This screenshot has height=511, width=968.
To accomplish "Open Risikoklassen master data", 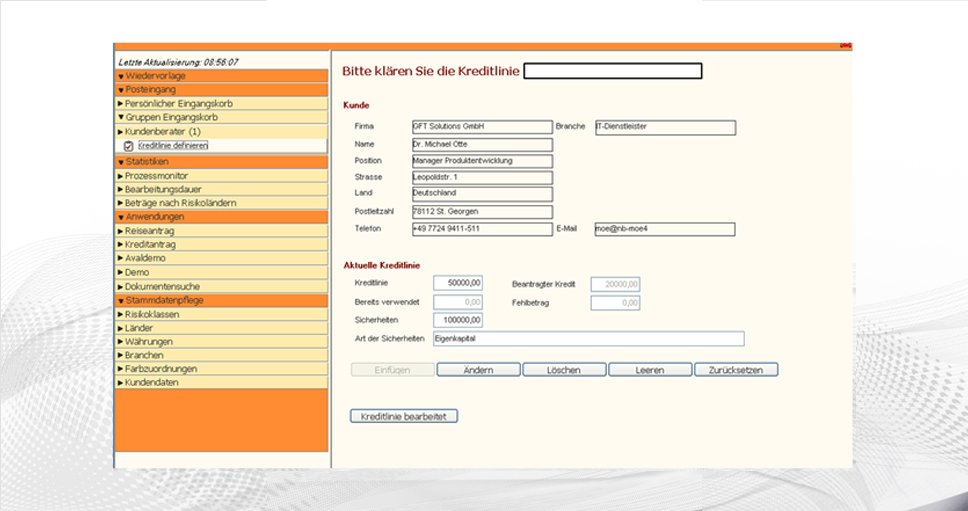I will 221,314.
